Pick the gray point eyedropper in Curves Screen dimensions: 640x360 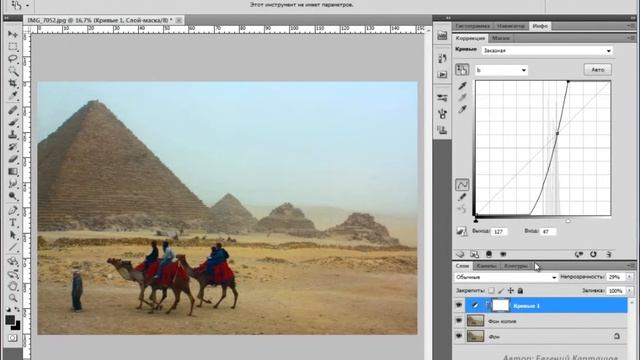(x=462, y=98)
